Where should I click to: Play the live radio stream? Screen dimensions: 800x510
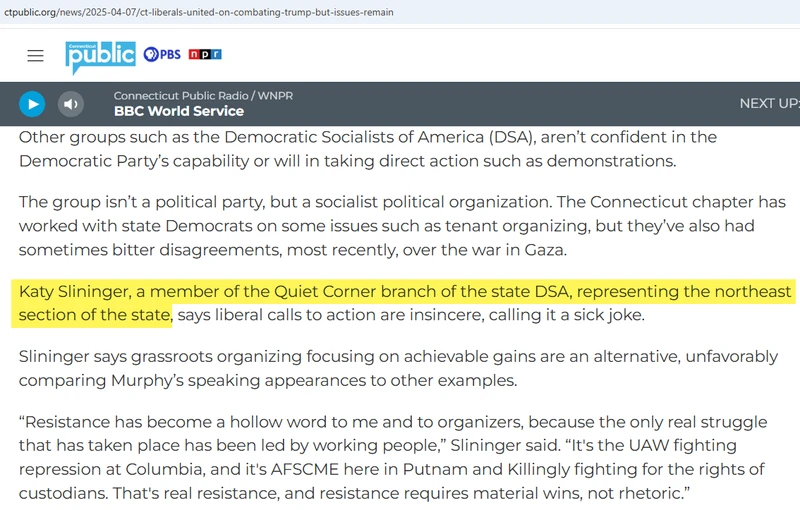coord(32,103)
